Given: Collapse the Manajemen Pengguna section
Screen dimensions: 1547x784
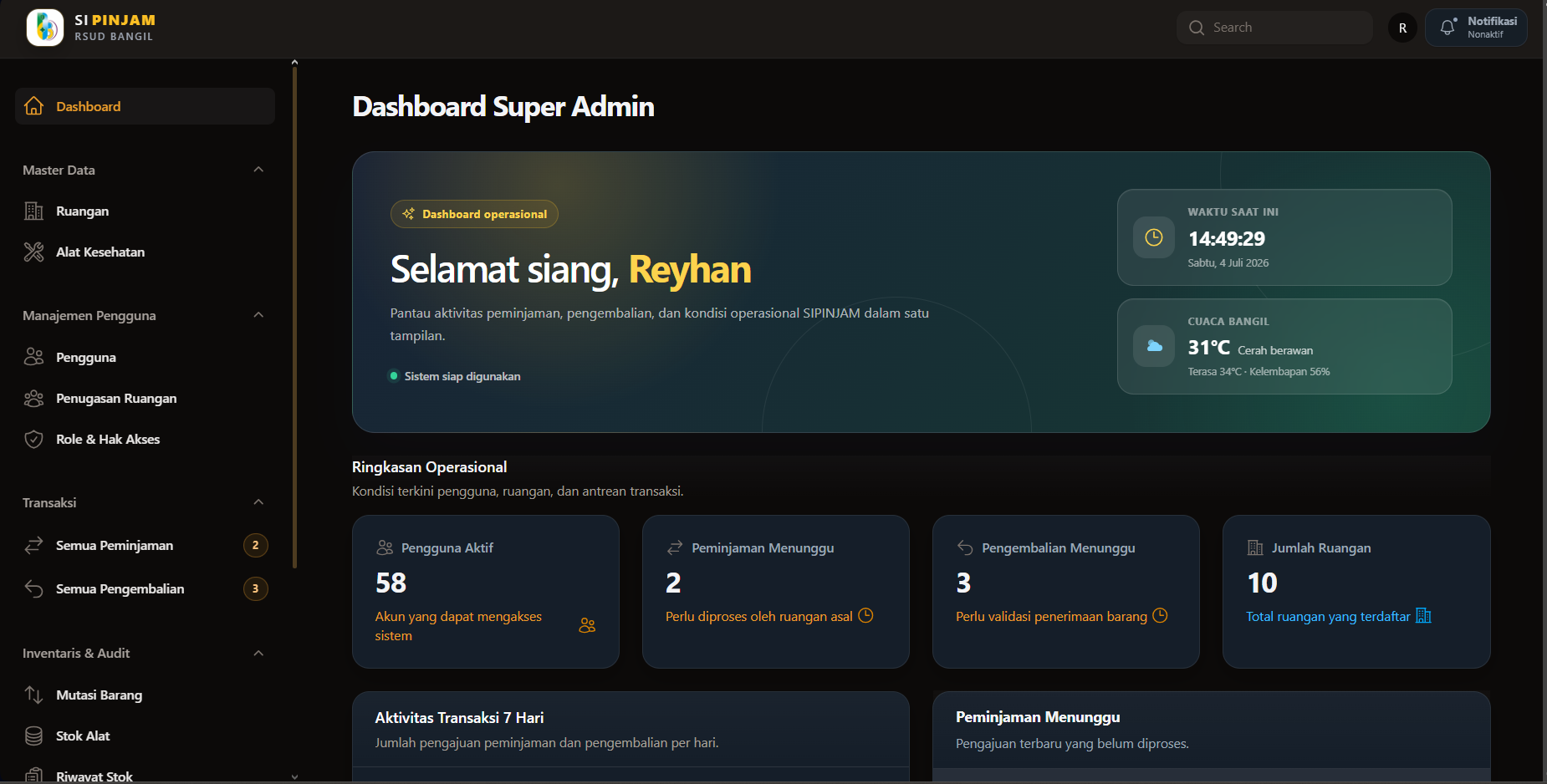Looking at the screenshot, I should click(x=258, y=315).
